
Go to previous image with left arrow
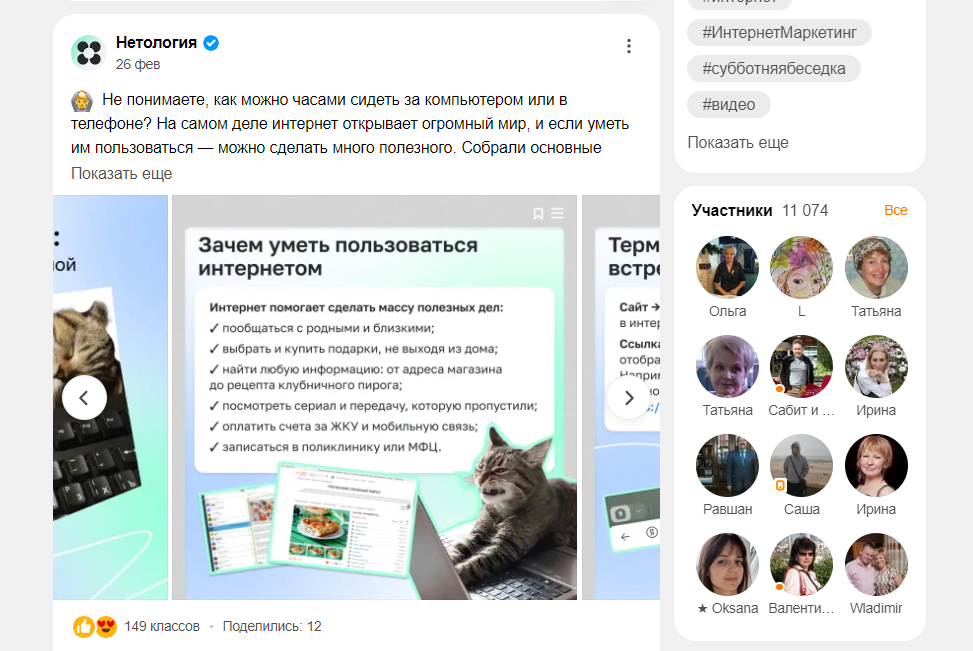click(x=84, y=397)
